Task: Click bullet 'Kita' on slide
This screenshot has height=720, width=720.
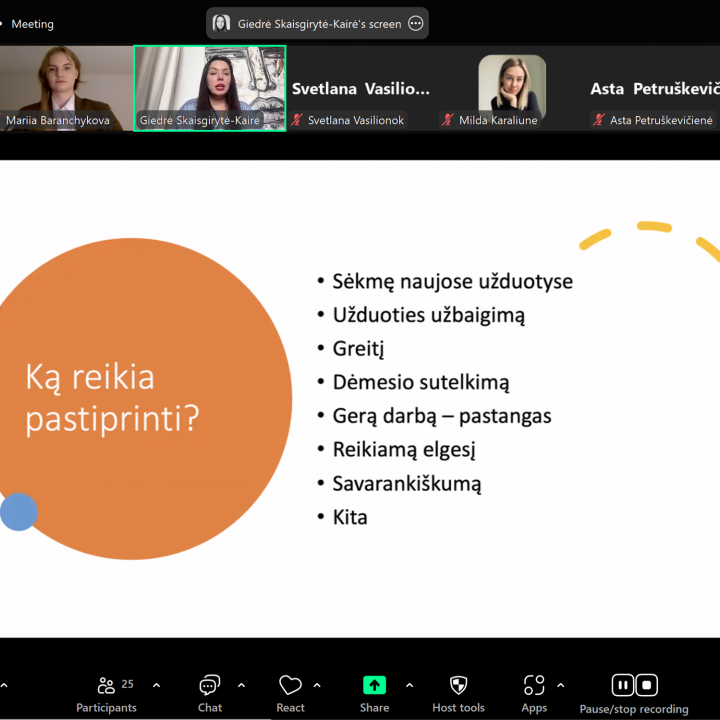Action: (350, 518)
